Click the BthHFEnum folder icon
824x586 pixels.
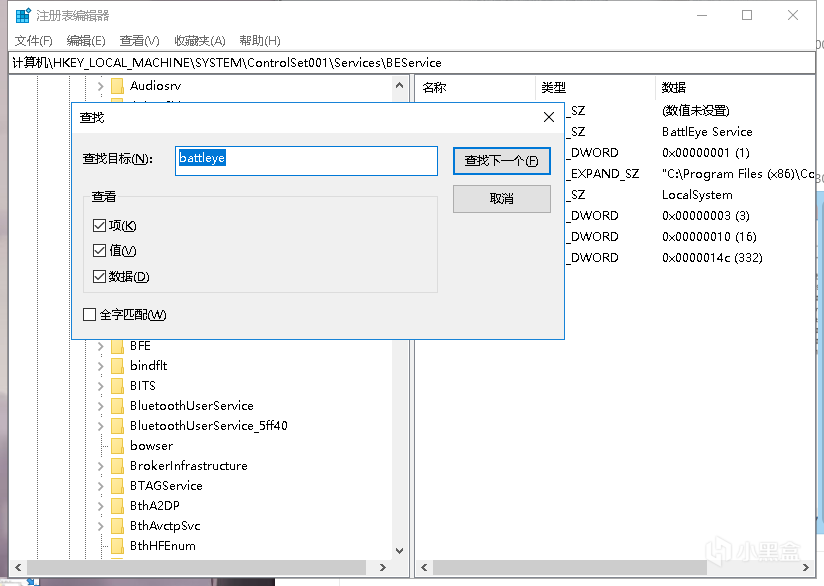pyautogui.click(x=117, y=546)
